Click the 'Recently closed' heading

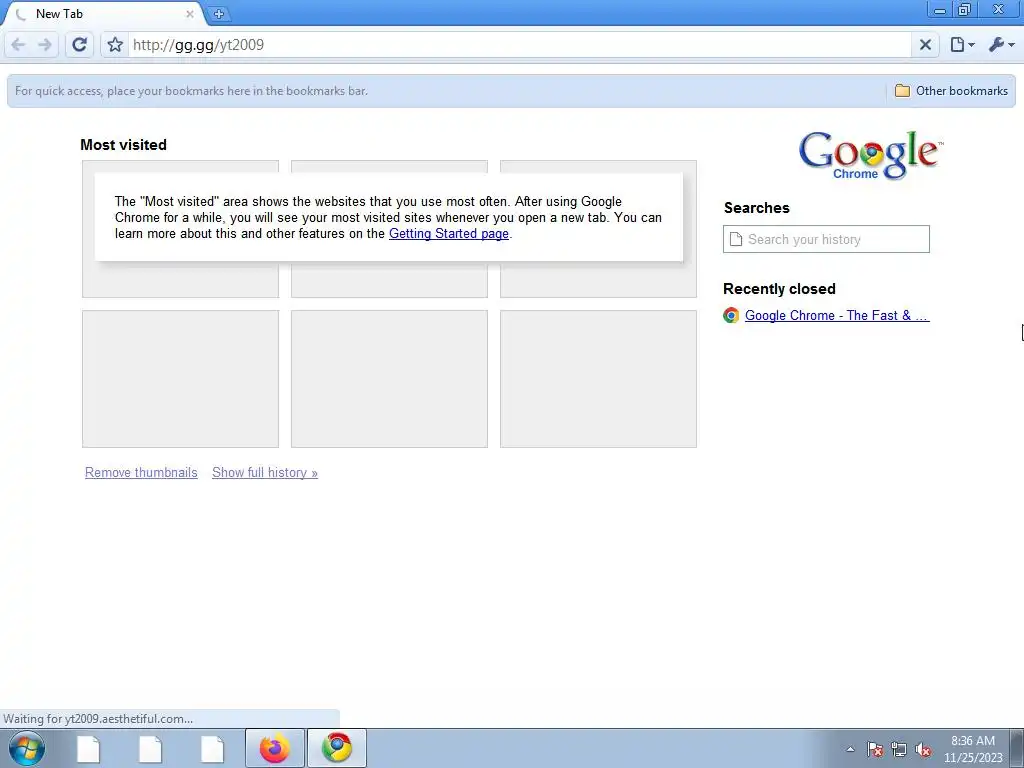point(779,289)
